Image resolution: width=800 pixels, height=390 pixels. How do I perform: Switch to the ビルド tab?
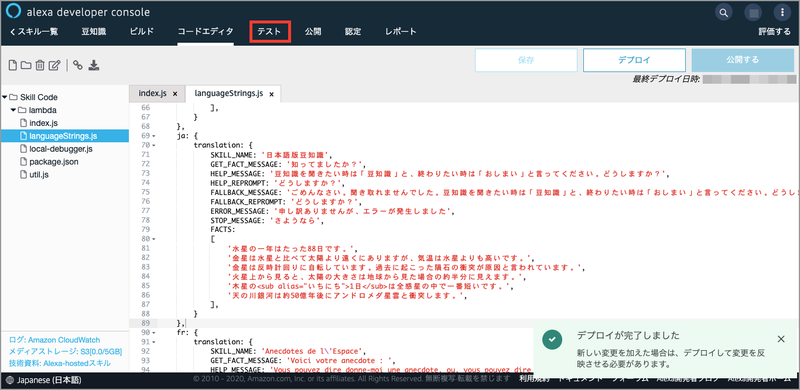point(142,32)
